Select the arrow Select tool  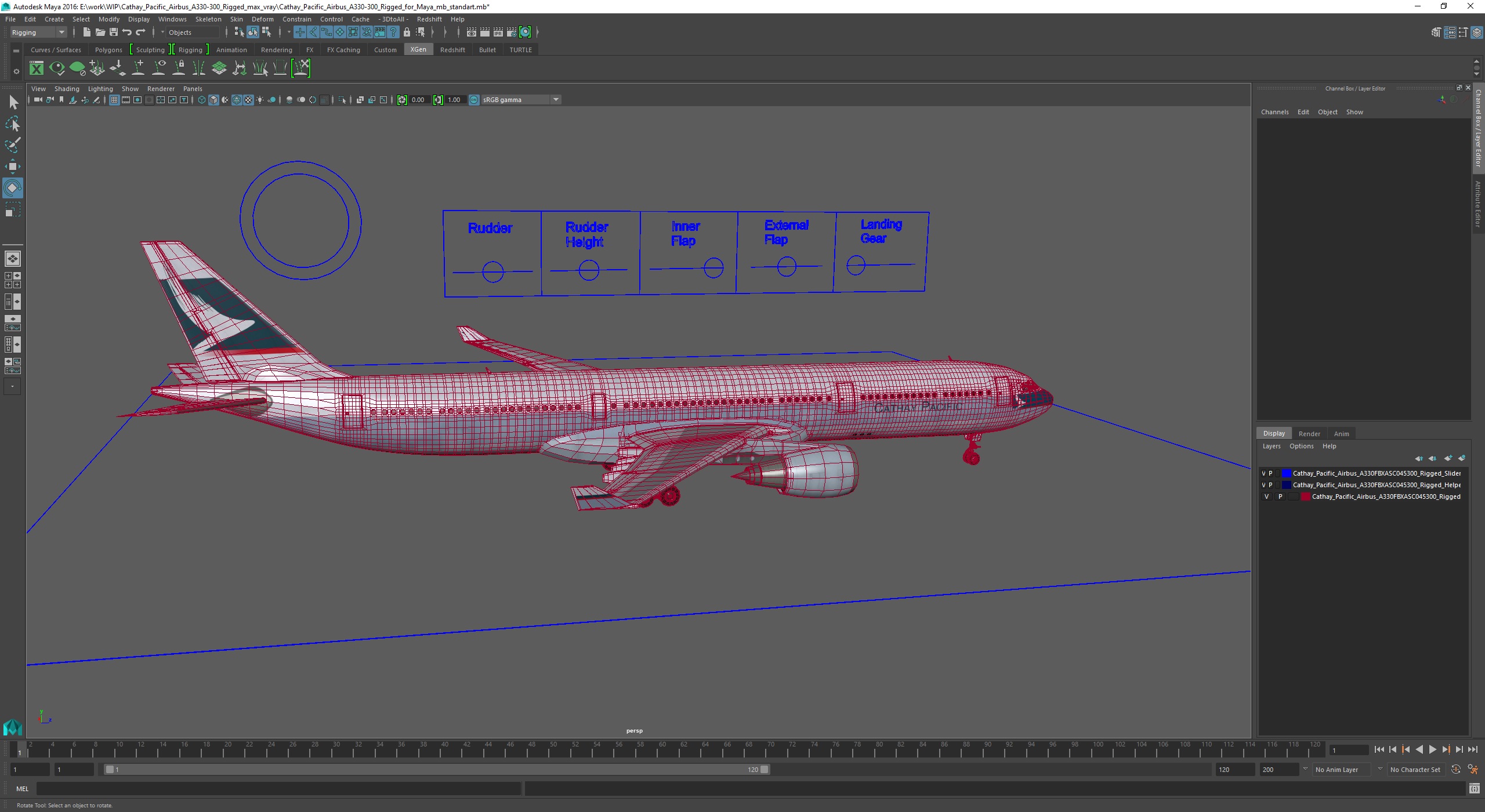point(13,103)
